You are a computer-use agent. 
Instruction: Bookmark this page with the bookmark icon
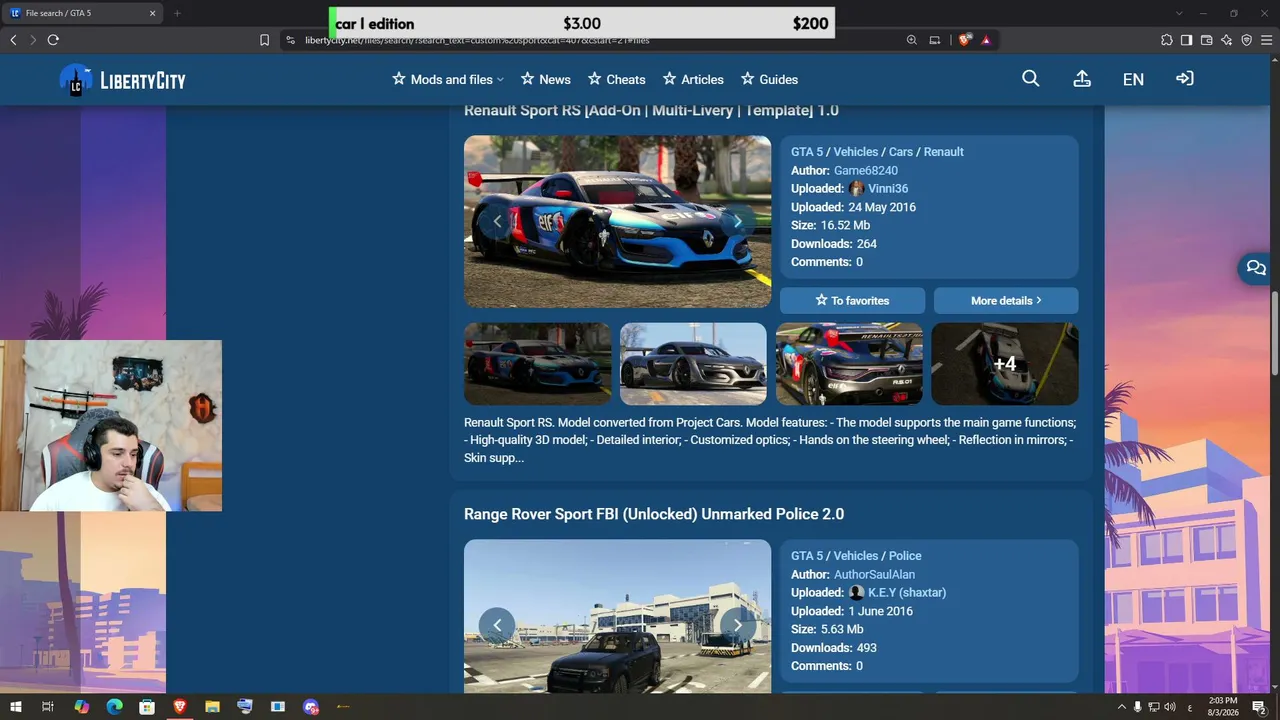[264, 40]
